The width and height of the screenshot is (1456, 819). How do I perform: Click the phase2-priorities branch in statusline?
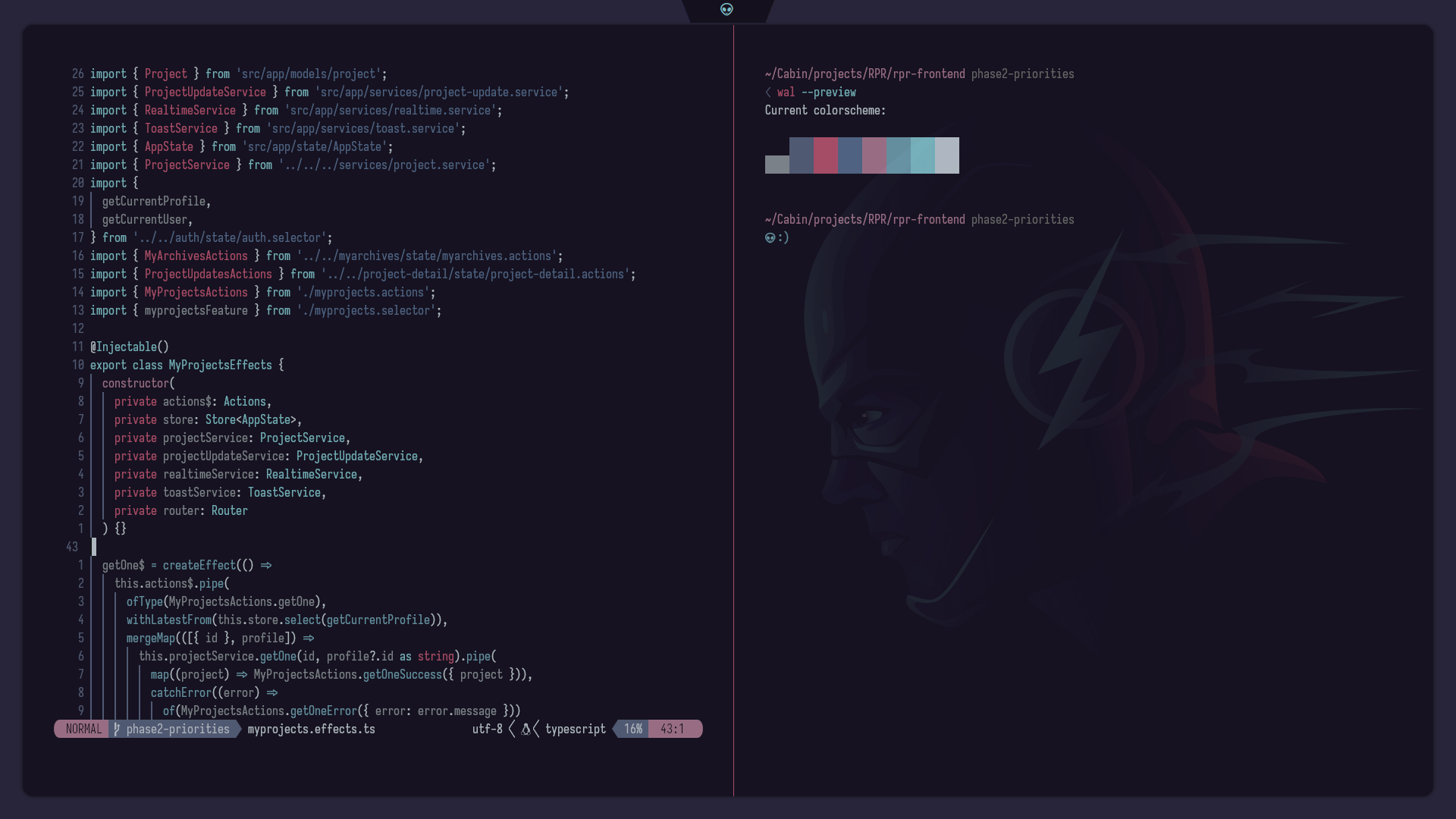(x=177, y=730)
